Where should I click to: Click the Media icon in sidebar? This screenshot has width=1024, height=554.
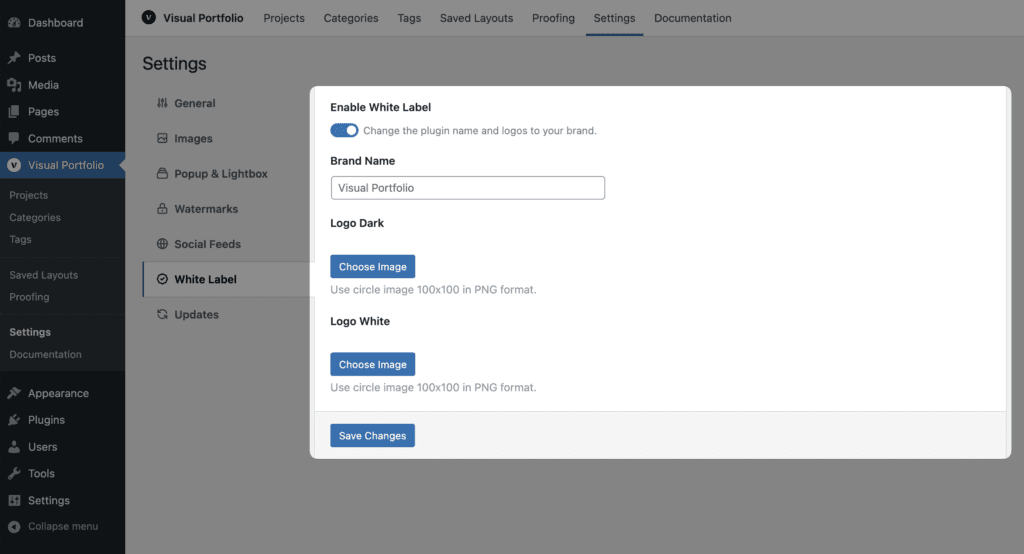[14, 85]
